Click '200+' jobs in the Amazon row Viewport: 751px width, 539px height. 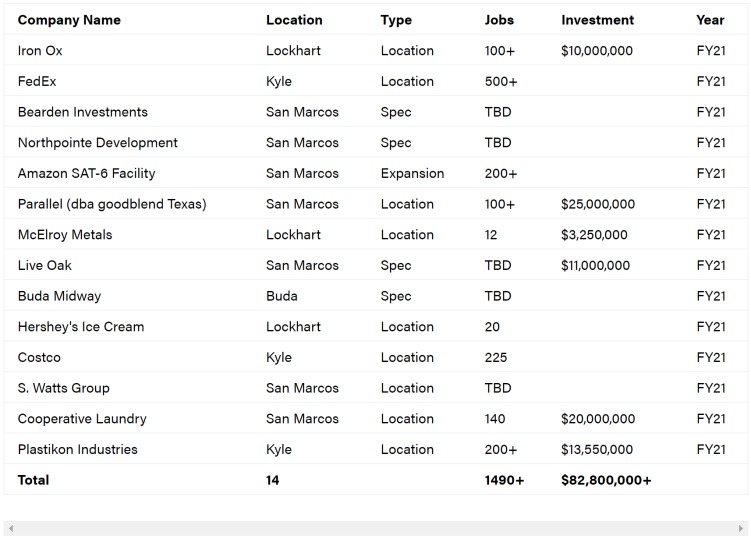[501, 173]
